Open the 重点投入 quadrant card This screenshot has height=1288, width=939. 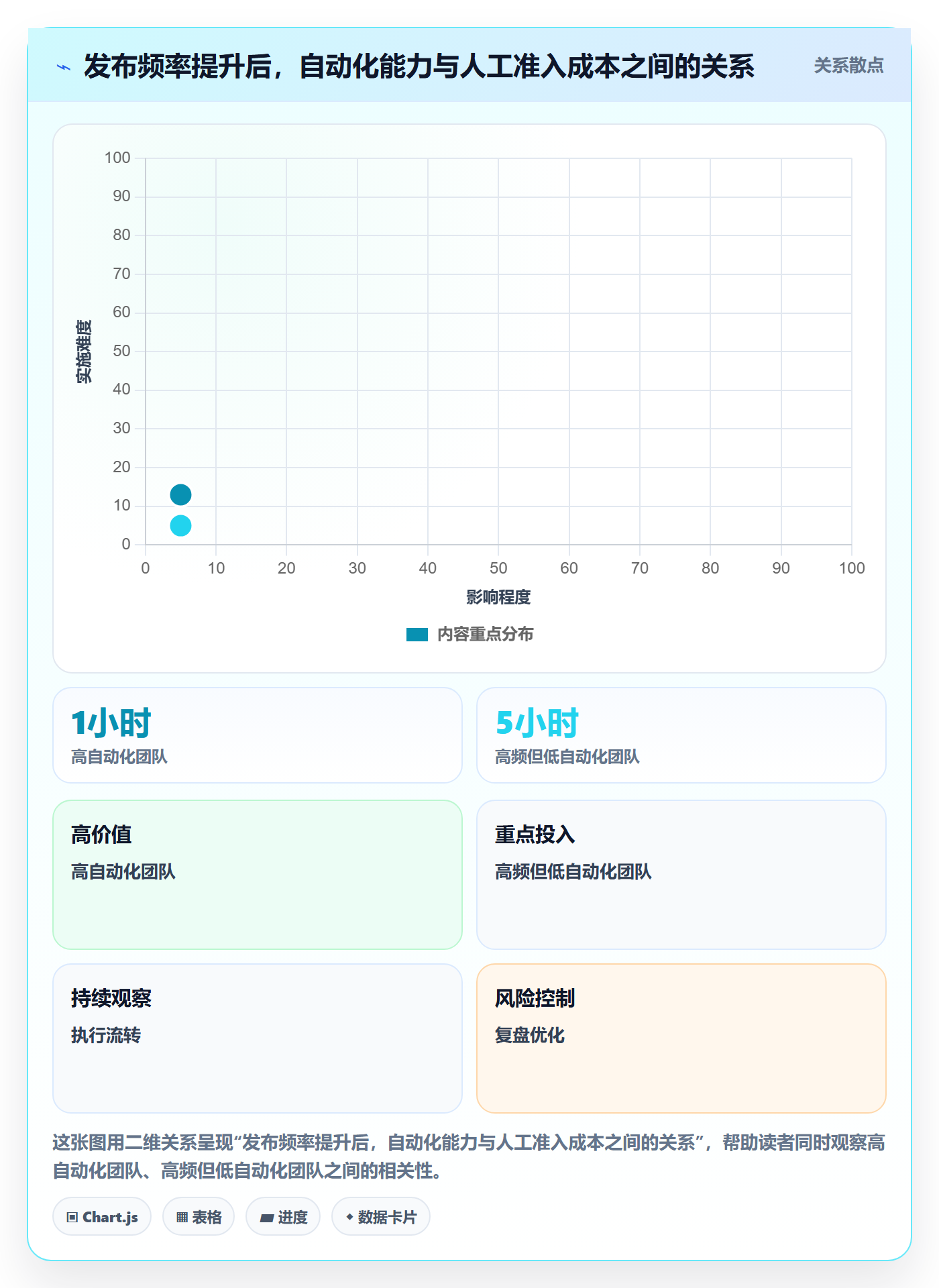click(x=681, y=875)
